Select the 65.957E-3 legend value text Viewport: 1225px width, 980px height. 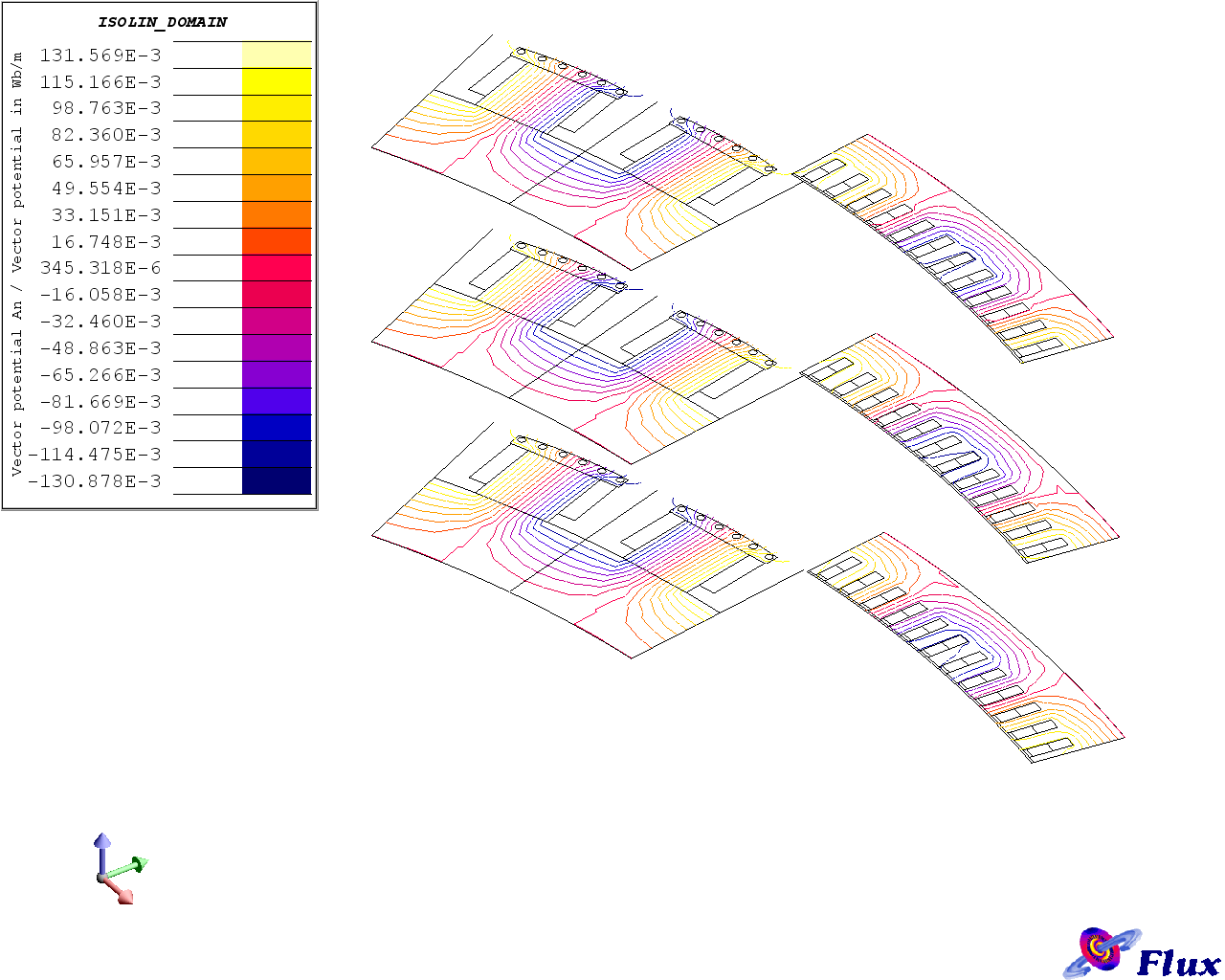click(106, 162)
